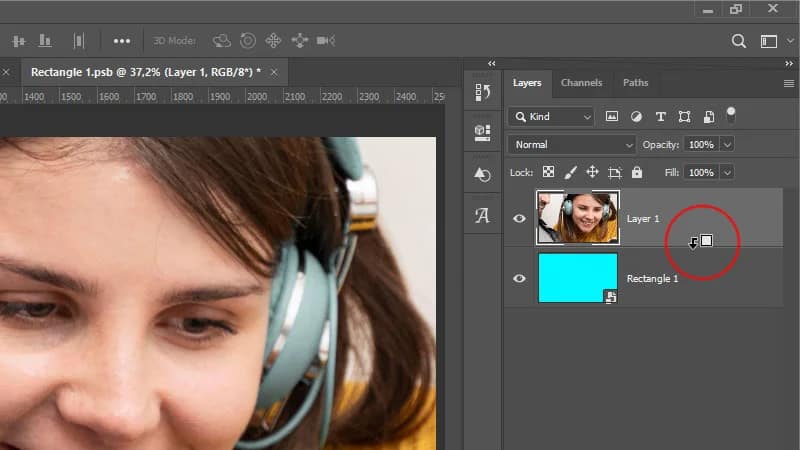The width and height of the screenshot is (800, 450).
Task: Open the Opacity slider dropdown arrow
Action: coord(727,145)
